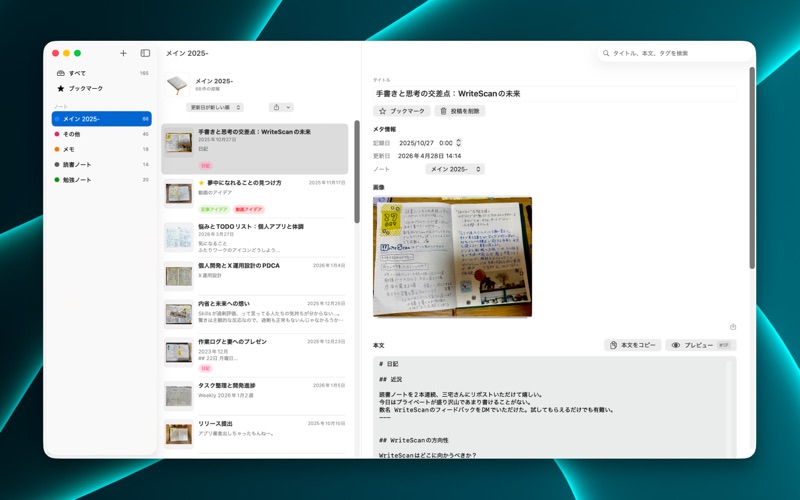Click the post list scrollbar

point(357,171)
